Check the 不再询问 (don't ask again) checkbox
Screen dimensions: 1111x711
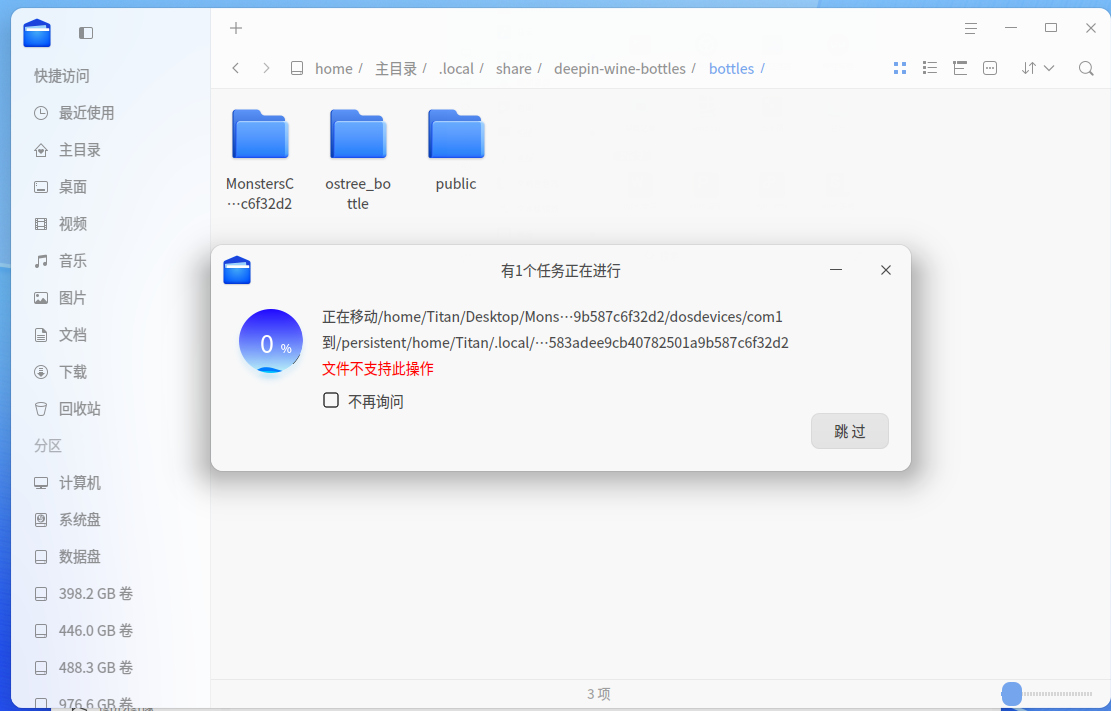331,401
